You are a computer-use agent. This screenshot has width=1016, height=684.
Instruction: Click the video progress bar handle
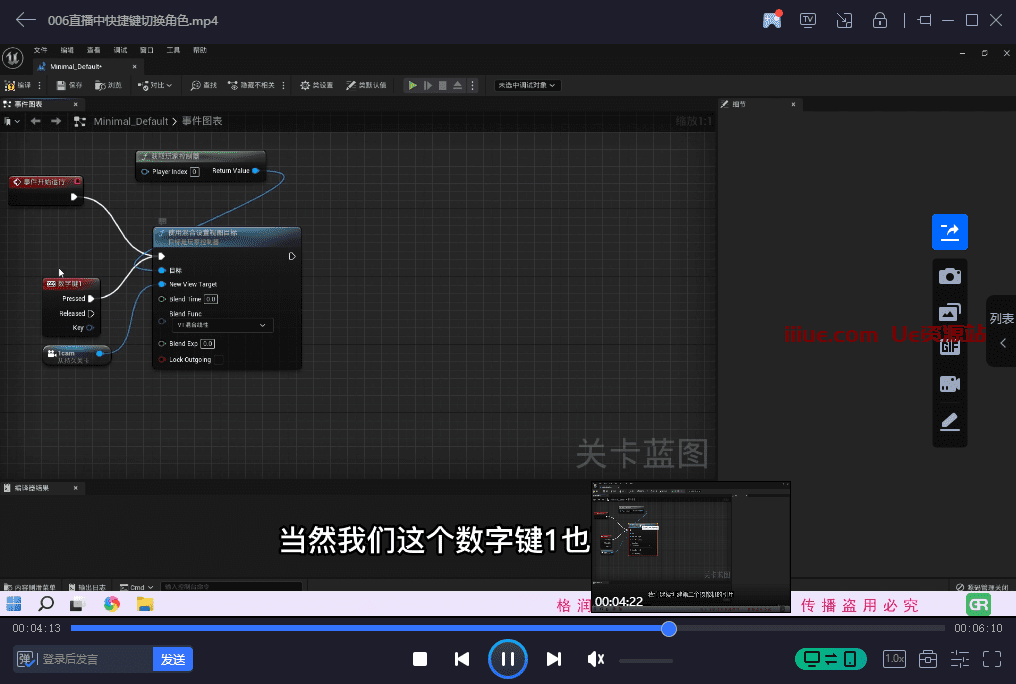[x=669, y=628]
